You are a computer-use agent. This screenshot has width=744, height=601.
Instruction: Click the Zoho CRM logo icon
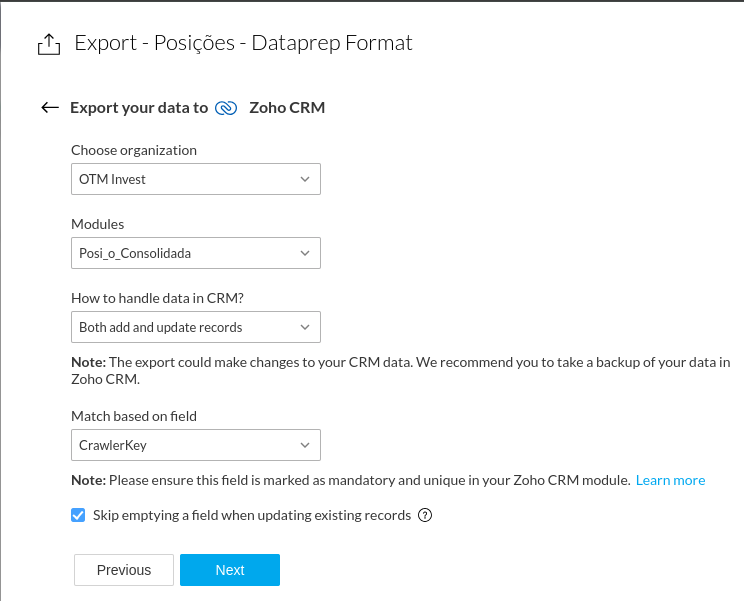point(226,108)
